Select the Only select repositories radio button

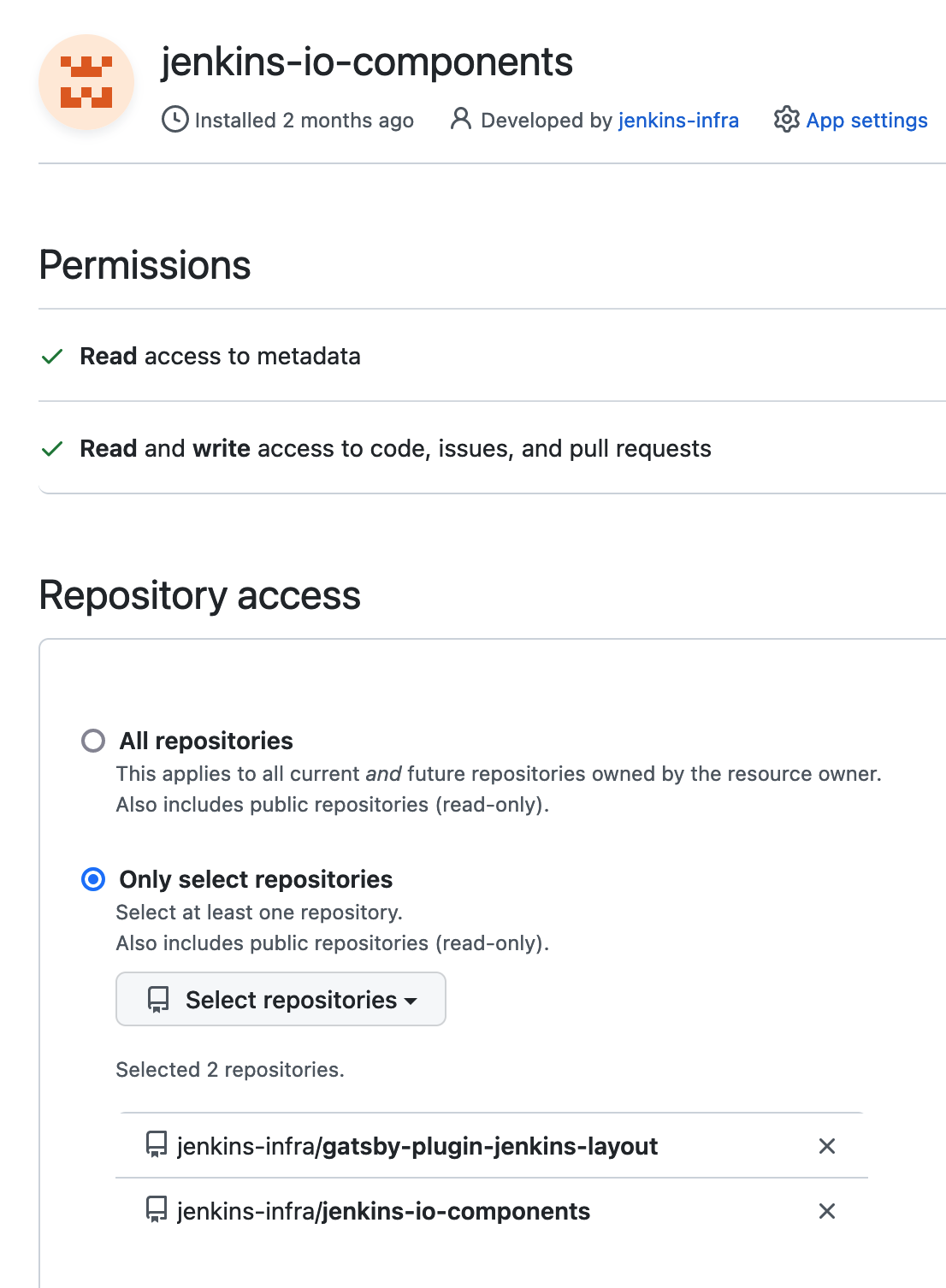tap(92, 879)
